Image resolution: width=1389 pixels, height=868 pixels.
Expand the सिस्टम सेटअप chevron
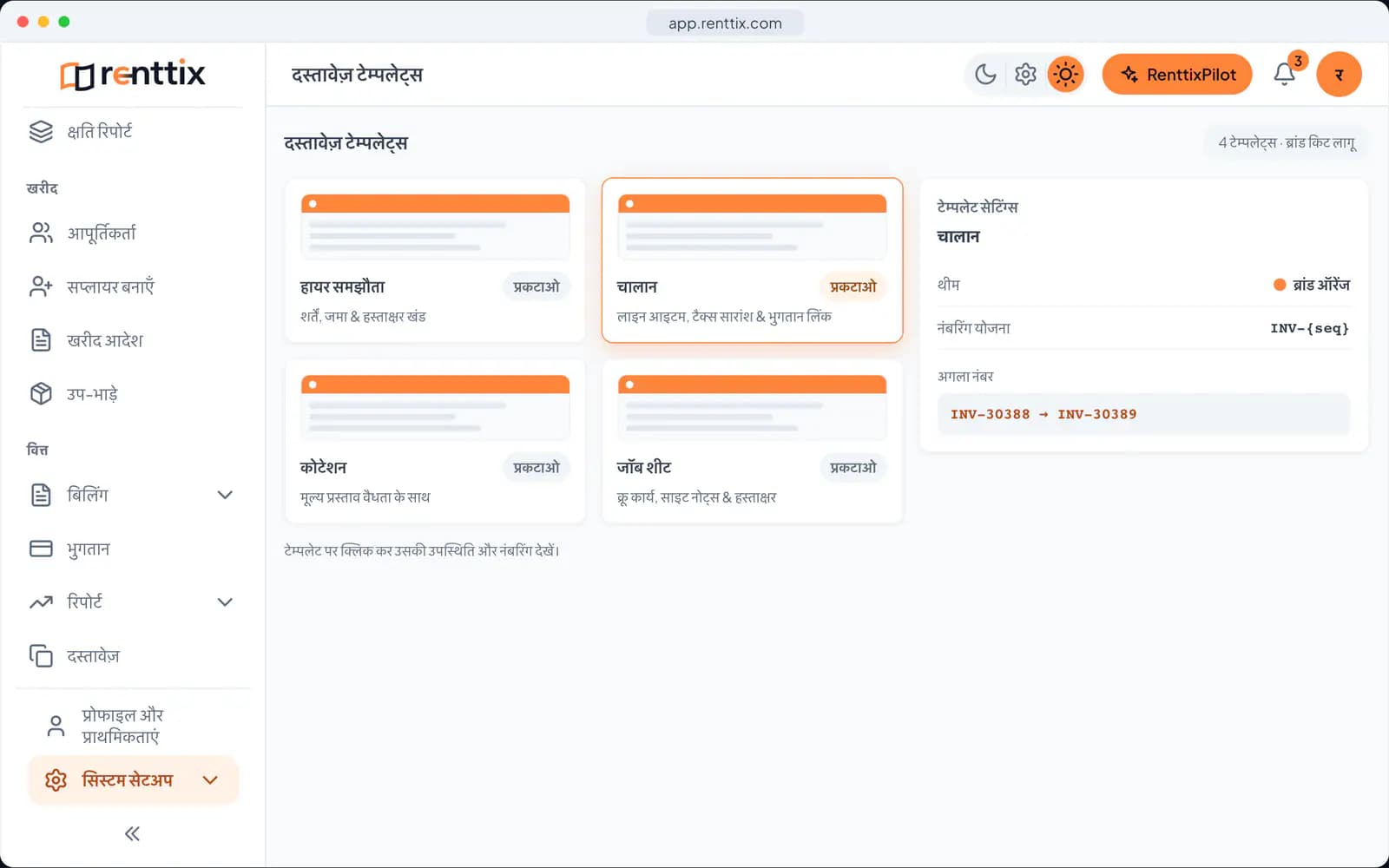point(210,780)
